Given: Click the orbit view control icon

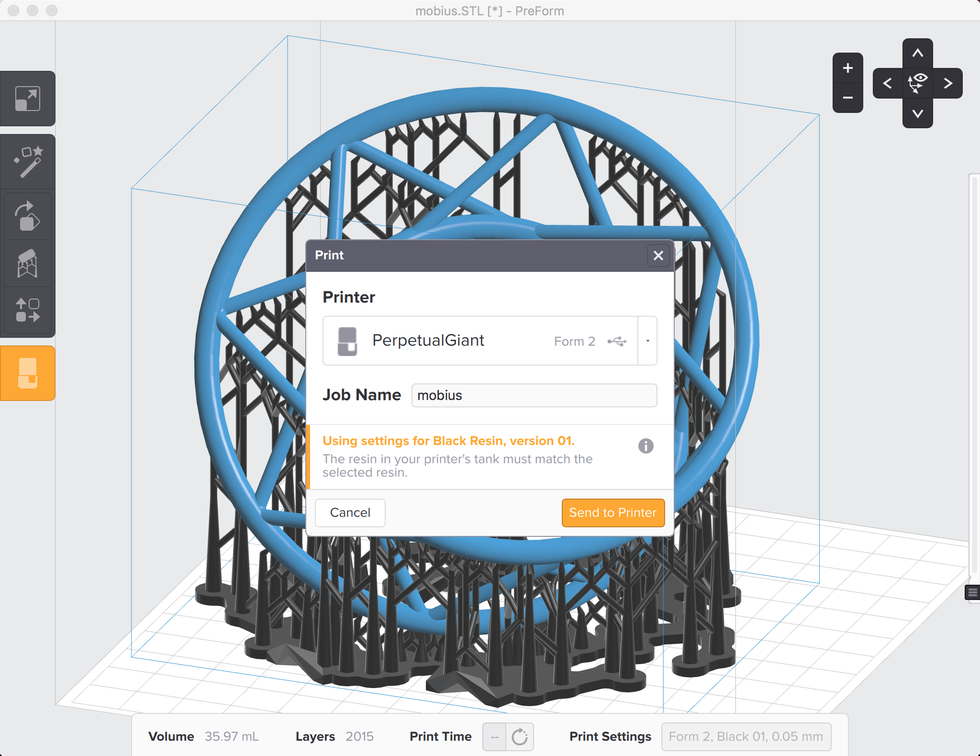Looking at the screenshot, I should click(x=917, y=83).
